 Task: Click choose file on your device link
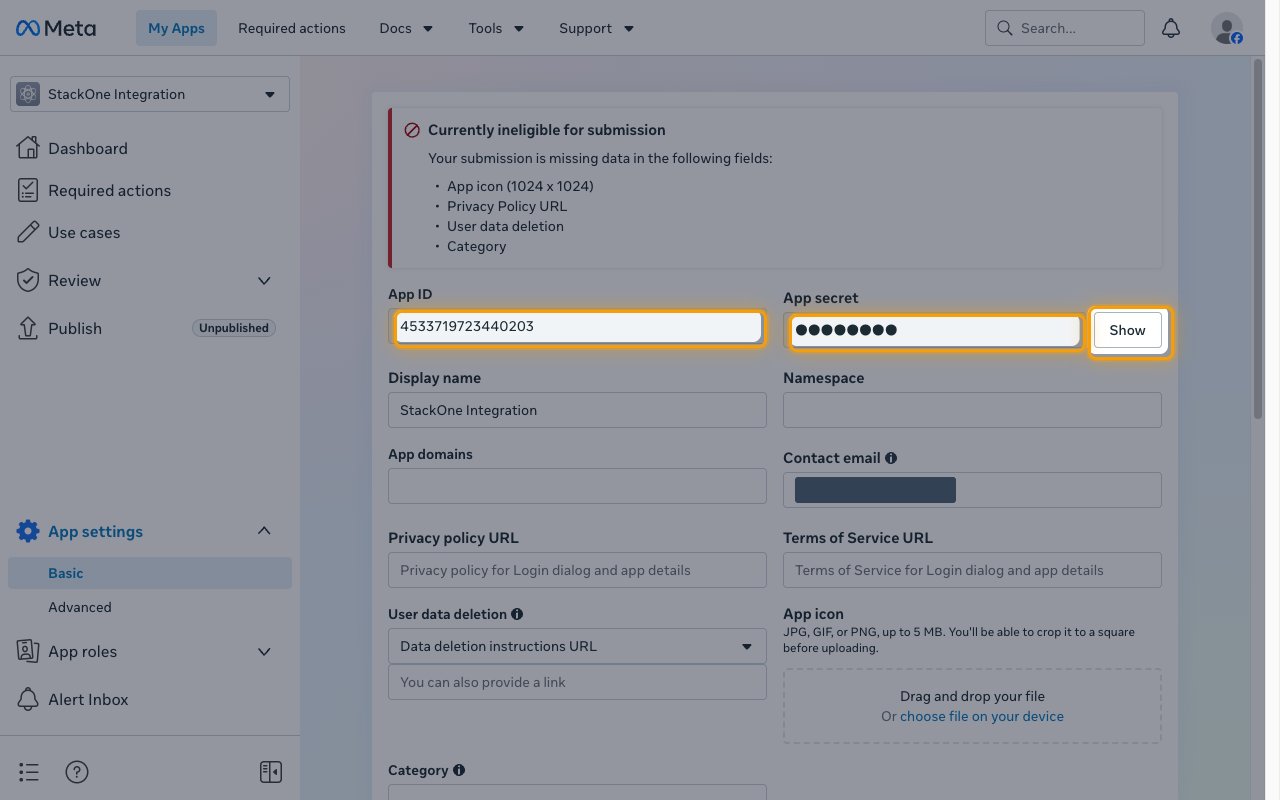point(982,716)
